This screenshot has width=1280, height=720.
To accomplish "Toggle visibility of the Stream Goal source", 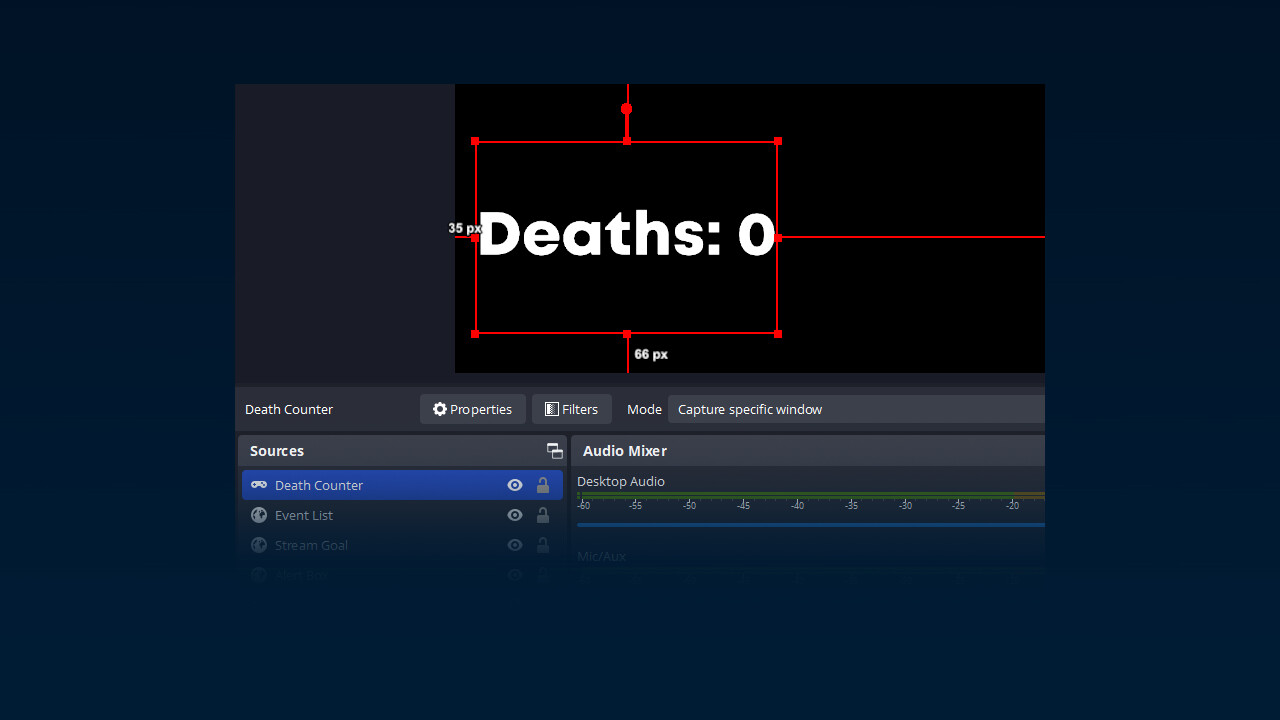I will [x=514, y=545].
